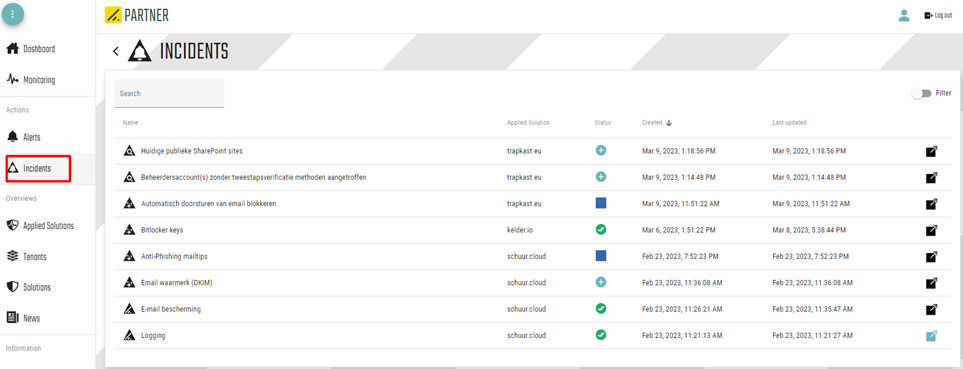Sort by Status column header
963x369 pixels.
pyautogui.click(x=602, y=123)
